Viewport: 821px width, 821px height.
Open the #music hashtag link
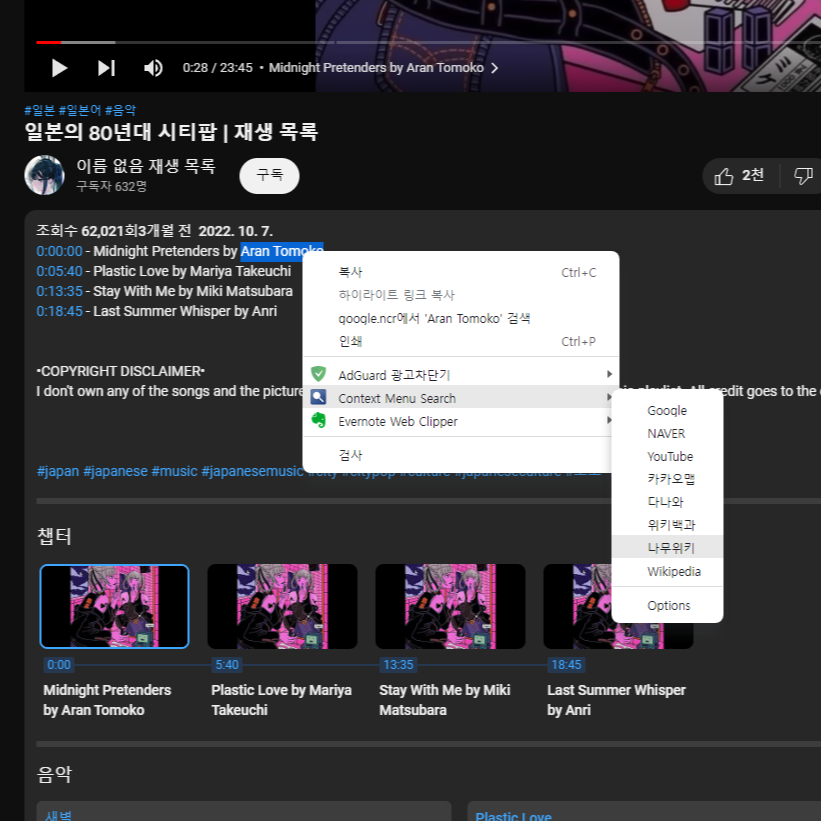[x=174, y=471]
